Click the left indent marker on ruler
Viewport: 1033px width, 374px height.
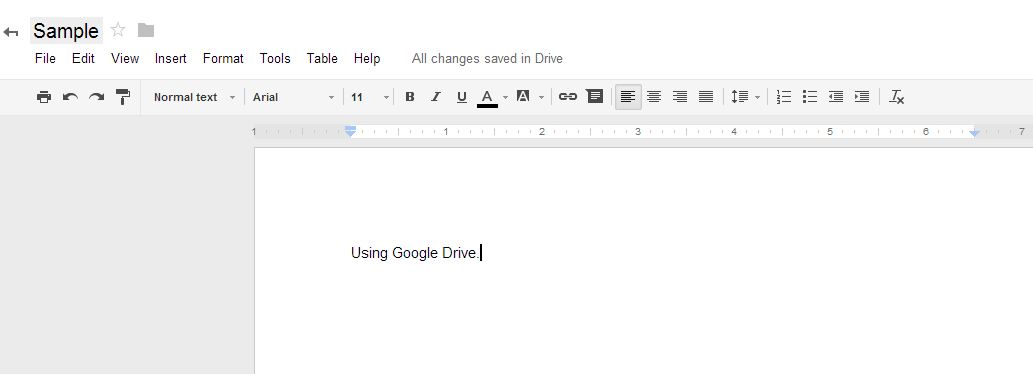350,132
